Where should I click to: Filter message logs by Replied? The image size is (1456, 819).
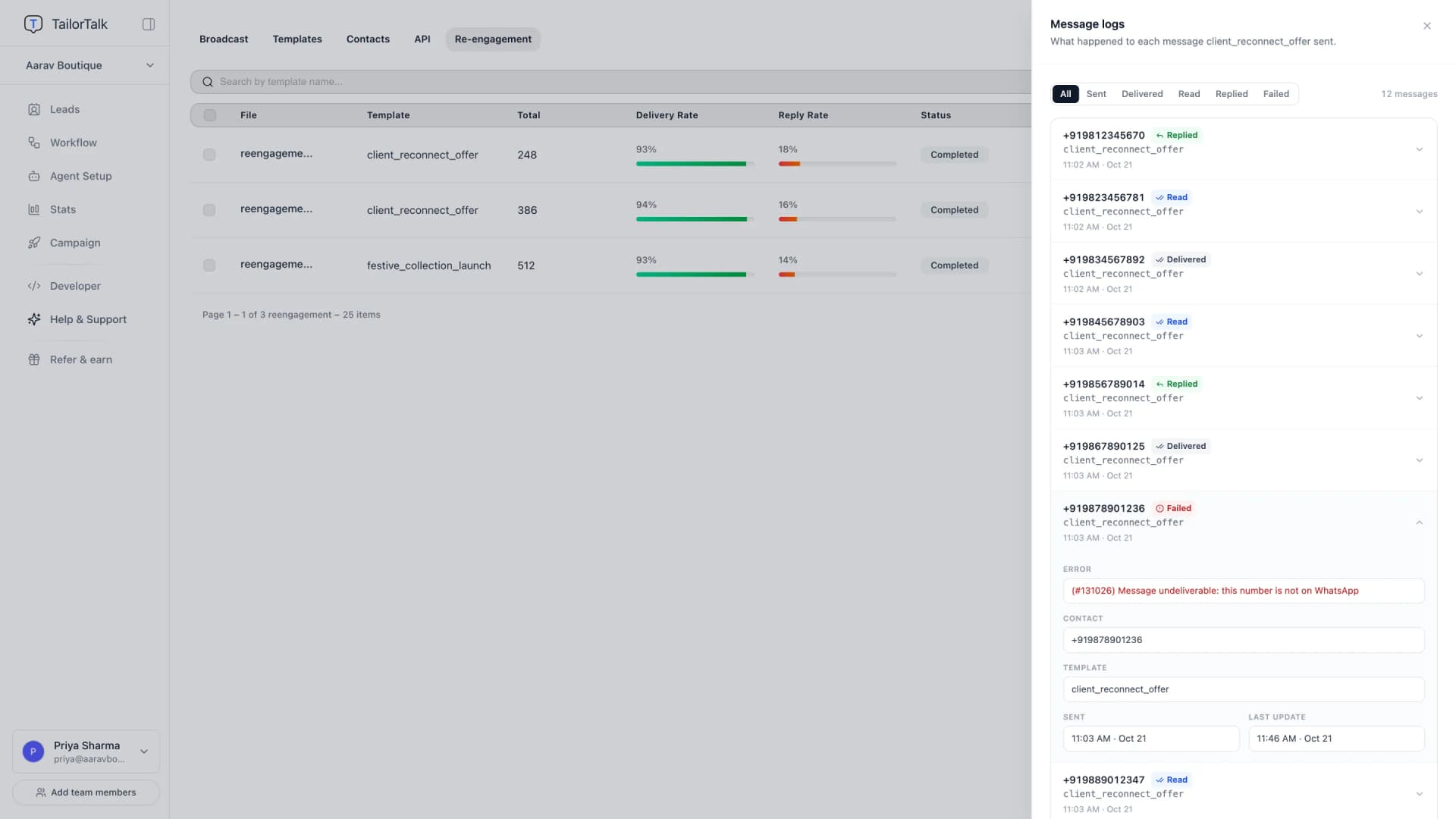tap(1232, 94)
